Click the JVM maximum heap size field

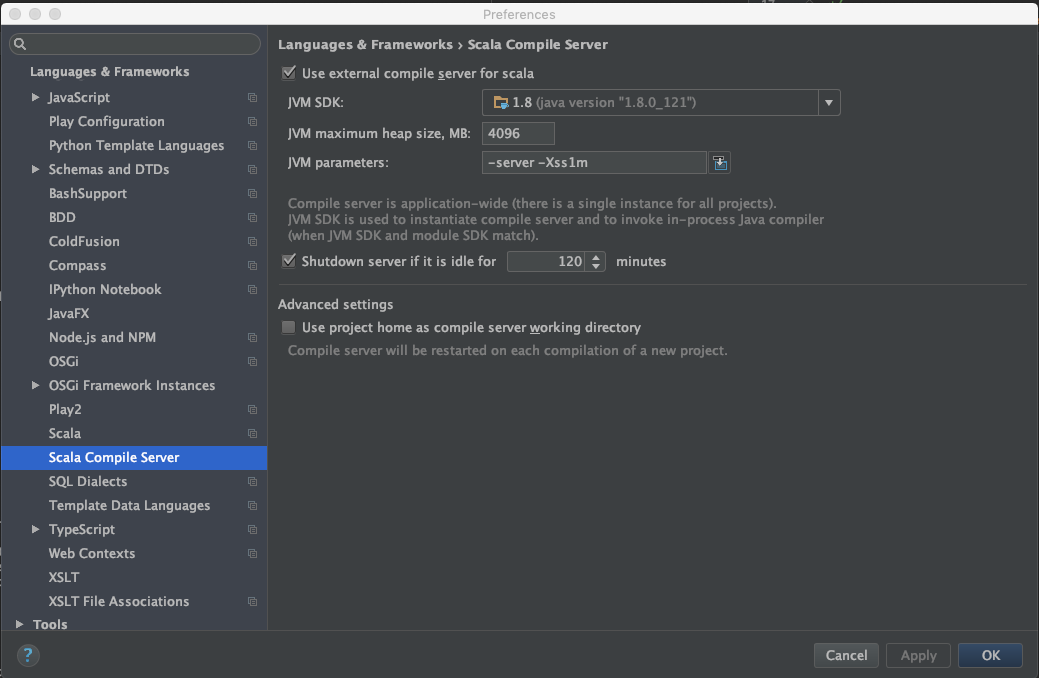click(518, 132)
